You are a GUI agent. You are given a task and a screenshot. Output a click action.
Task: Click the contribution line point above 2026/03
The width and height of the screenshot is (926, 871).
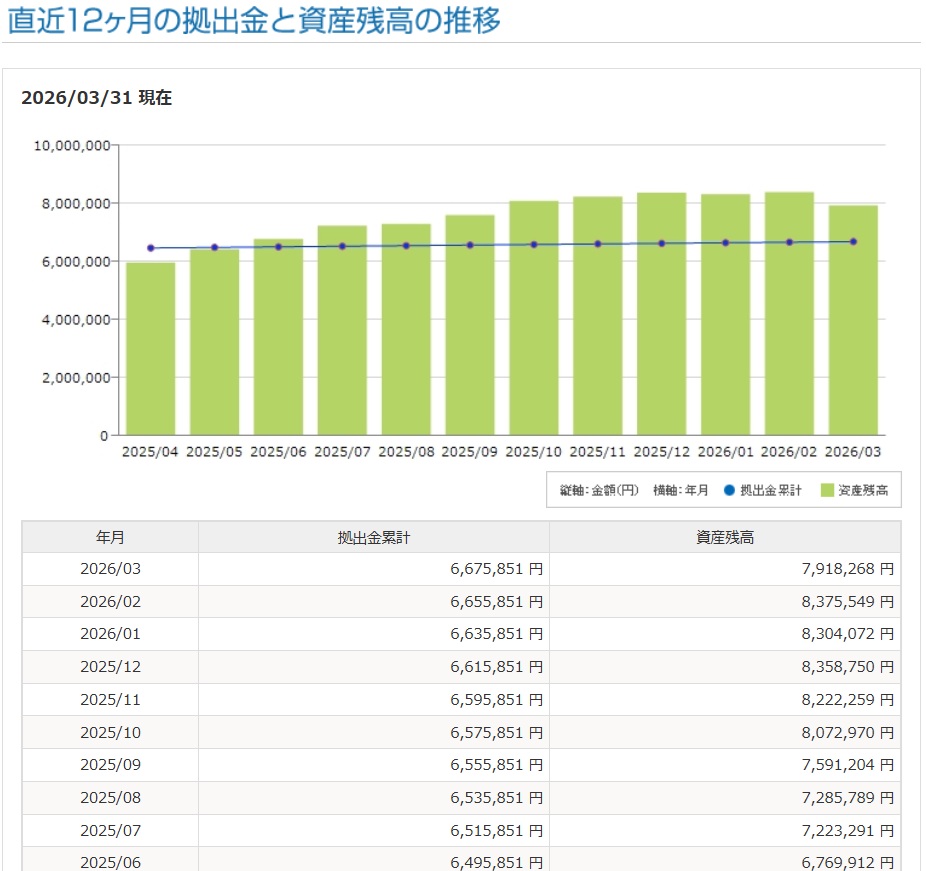853,241
